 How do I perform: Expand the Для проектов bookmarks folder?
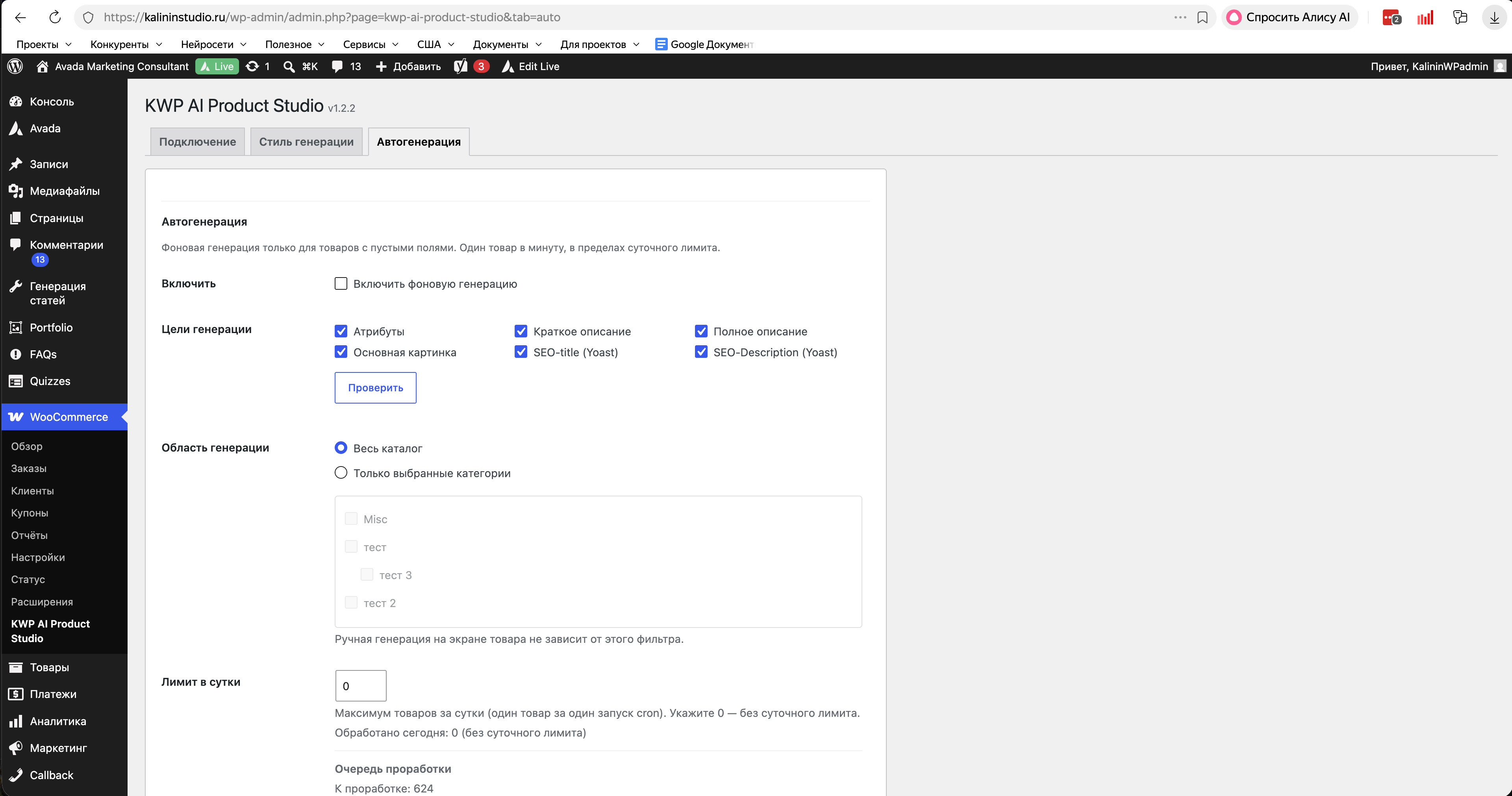(x=600, y=44)
